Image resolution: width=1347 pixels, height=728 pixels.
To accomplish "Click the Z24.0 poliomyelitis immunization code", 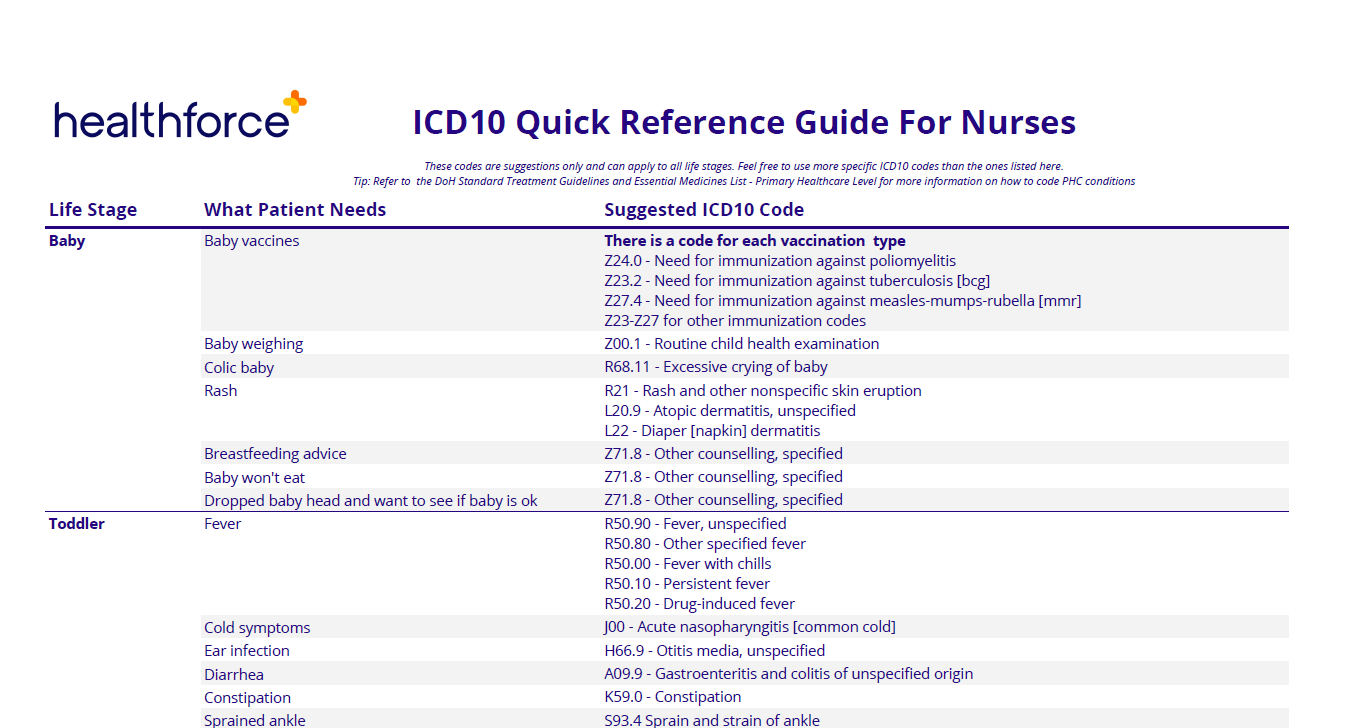I will coord(779,260).
